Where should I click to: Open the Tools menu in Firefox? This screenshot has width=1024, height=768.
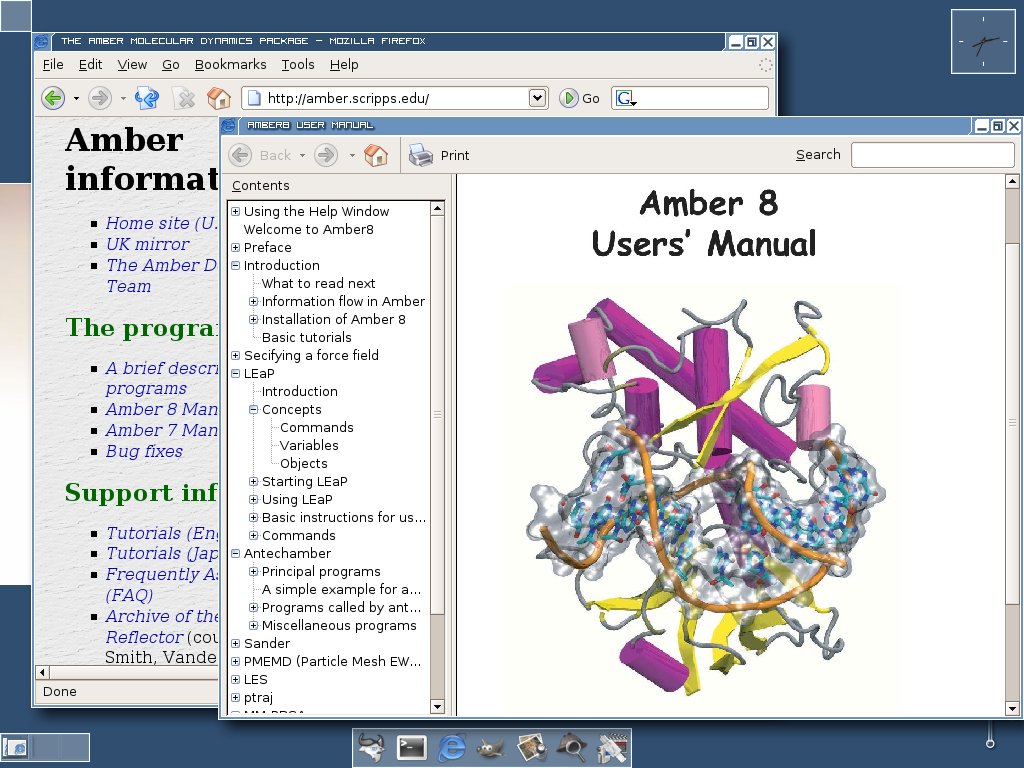coord(298,64)
